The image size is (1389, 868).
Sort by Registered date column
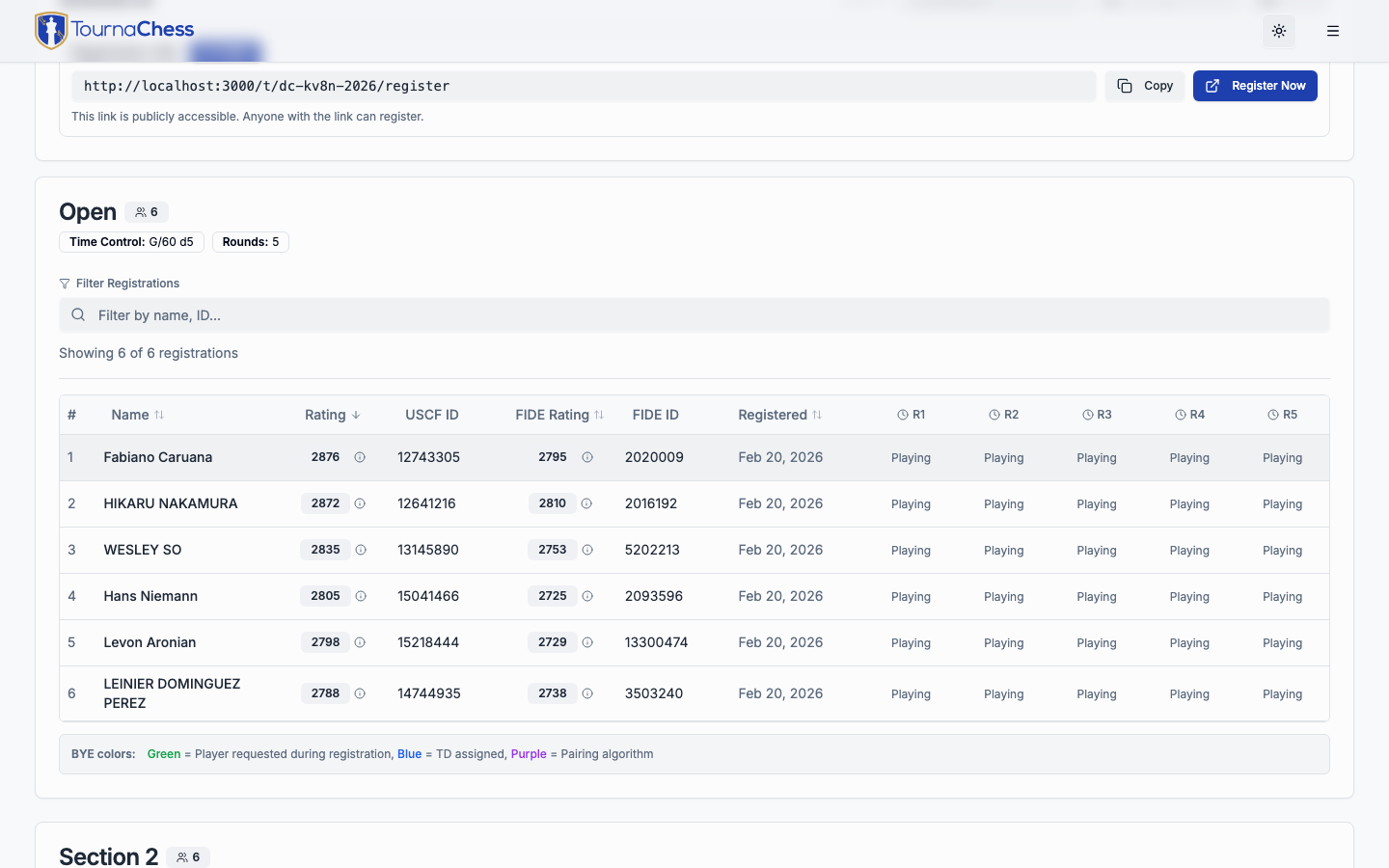tap(779, 415)
